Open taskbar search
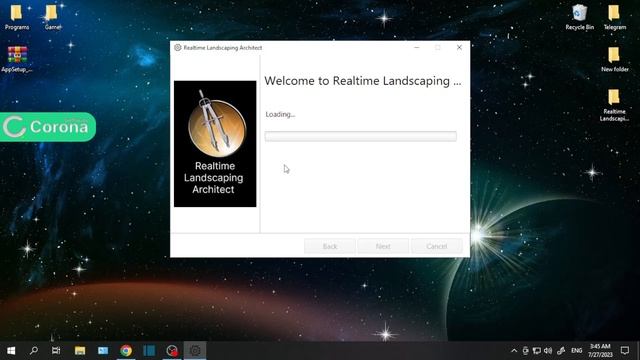The height and width of the screenshot is (360, 640). coord(34,351)
